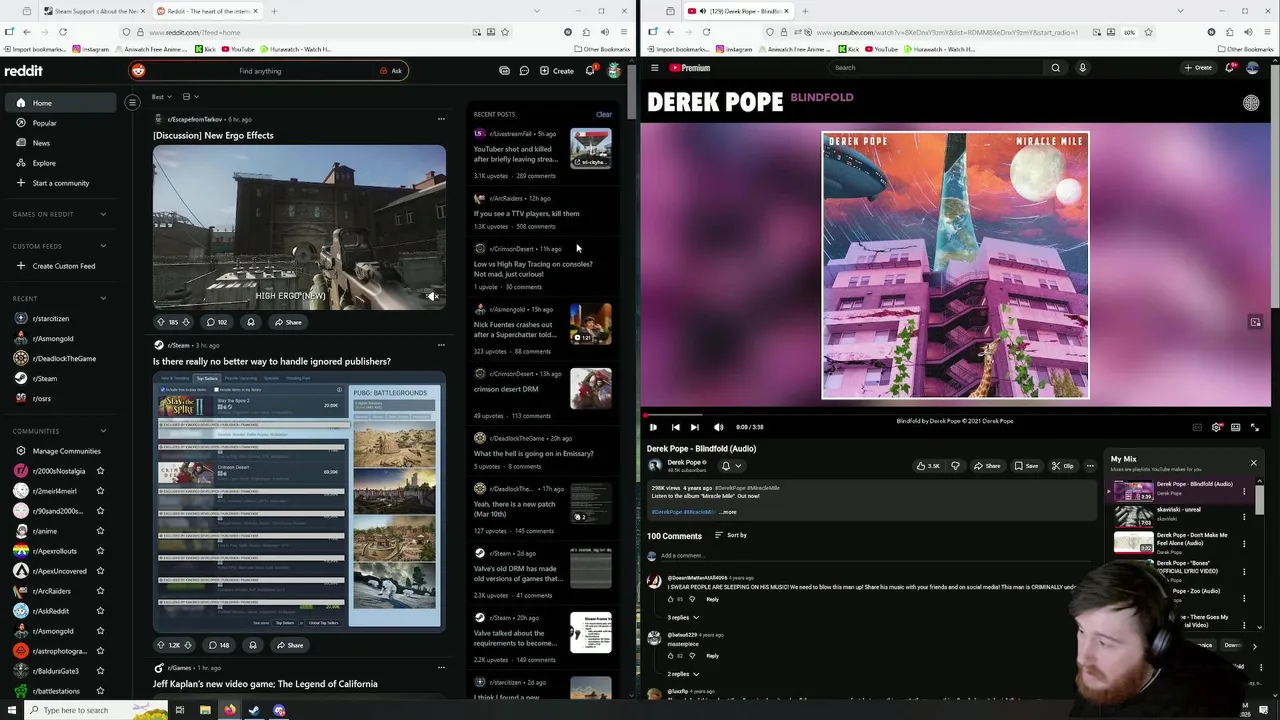Click Create post button on Reddit
The height and width of the screenshot is (720, 1280).
point(557,71)
